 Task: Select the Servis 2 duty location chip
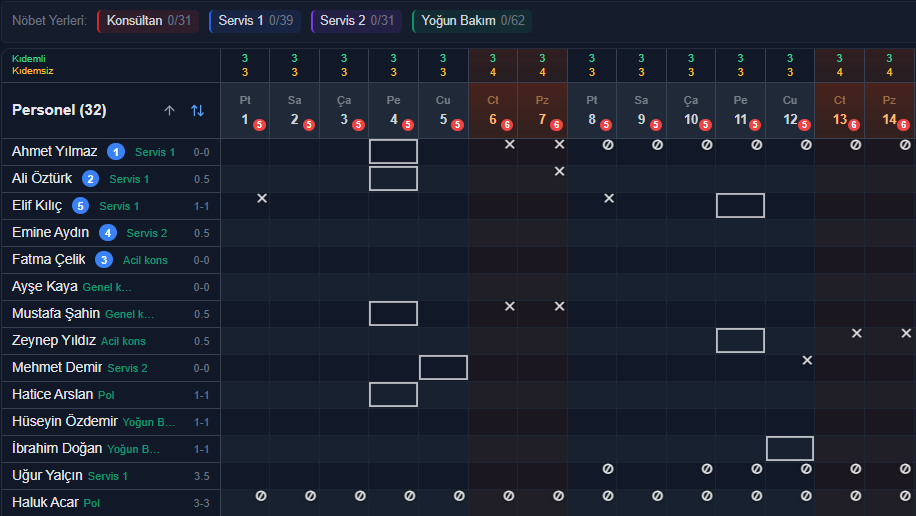[356, 21]
